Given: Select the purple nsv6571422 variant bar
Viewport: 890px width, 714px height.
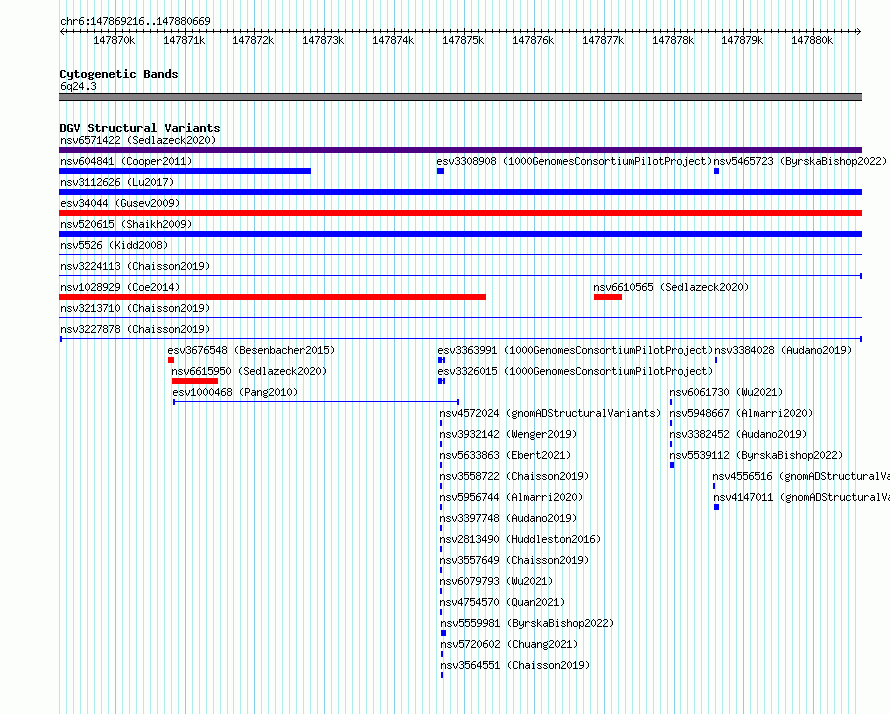Looking at the screenshot, I should pos(460,150).
